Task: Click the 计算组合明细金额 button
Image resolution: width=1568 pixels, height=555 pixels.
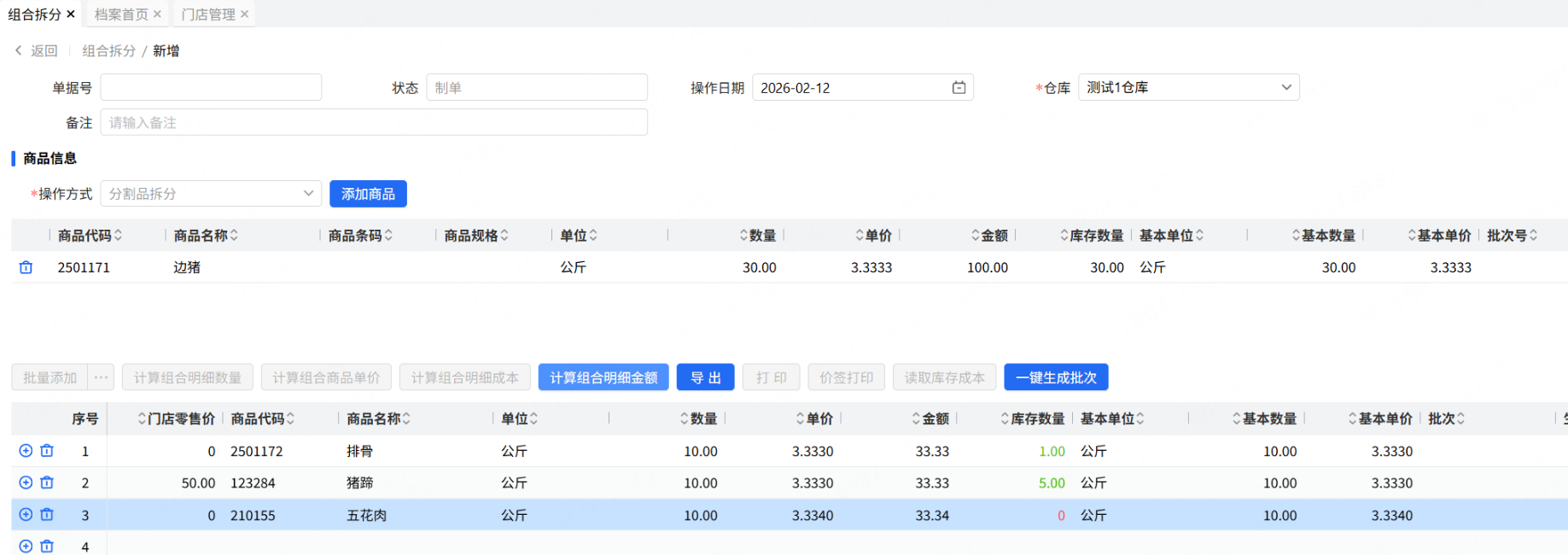Action: [x=603, y=377]
